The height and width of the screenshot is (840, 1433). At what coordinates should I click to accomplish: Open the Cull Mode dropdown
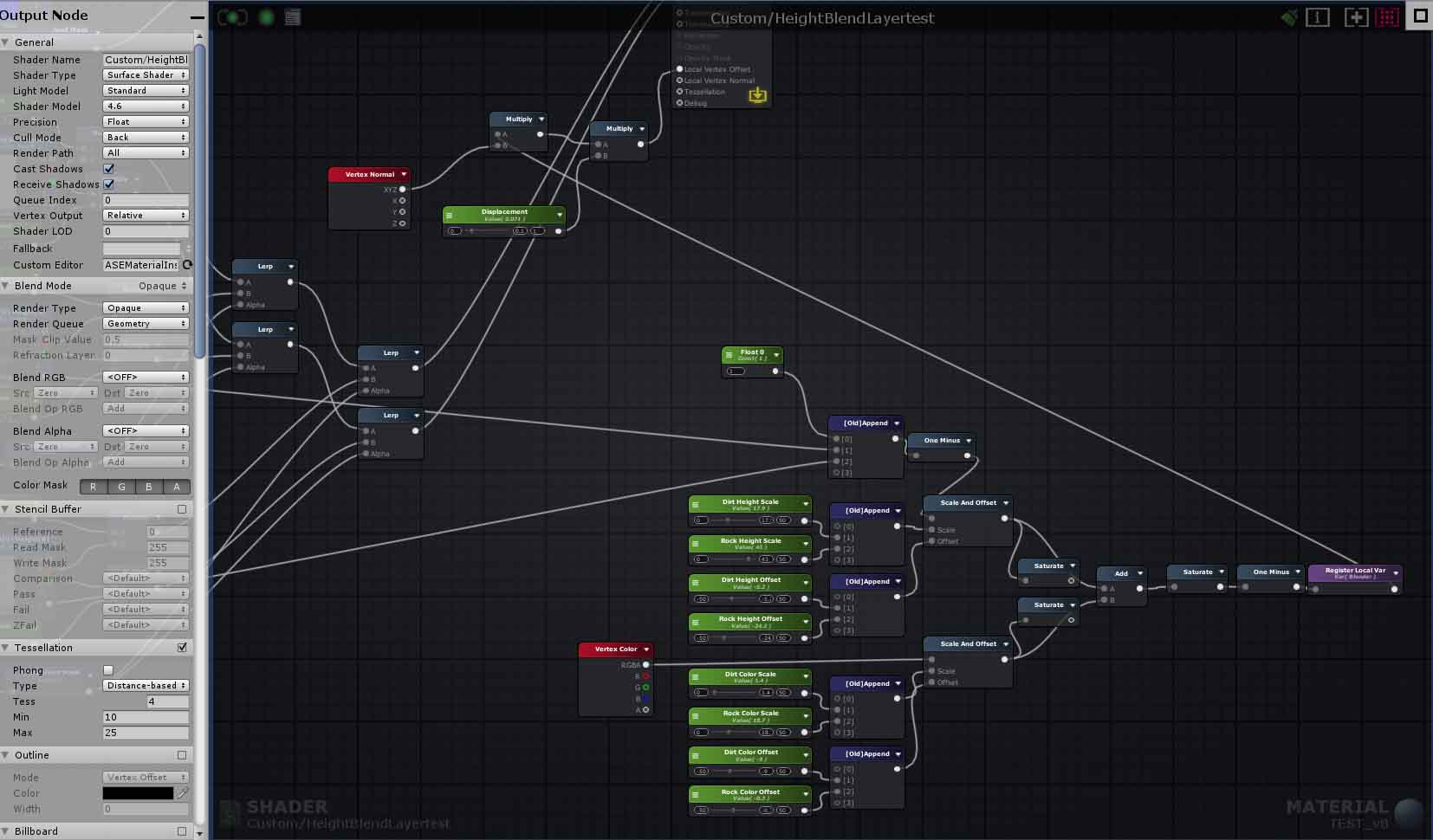(146, 138)
